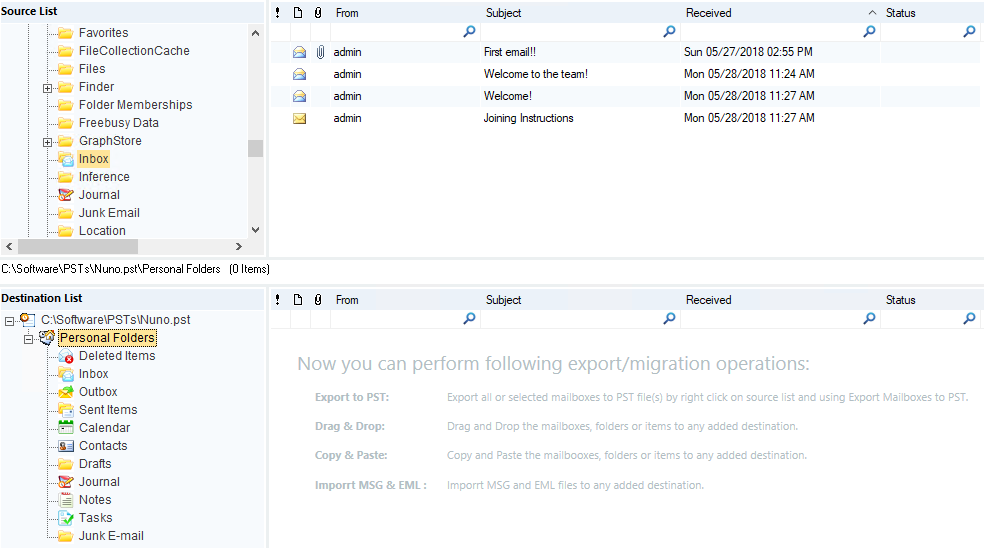Click the envelope icon of Joining Instructions email

[299, 118]
